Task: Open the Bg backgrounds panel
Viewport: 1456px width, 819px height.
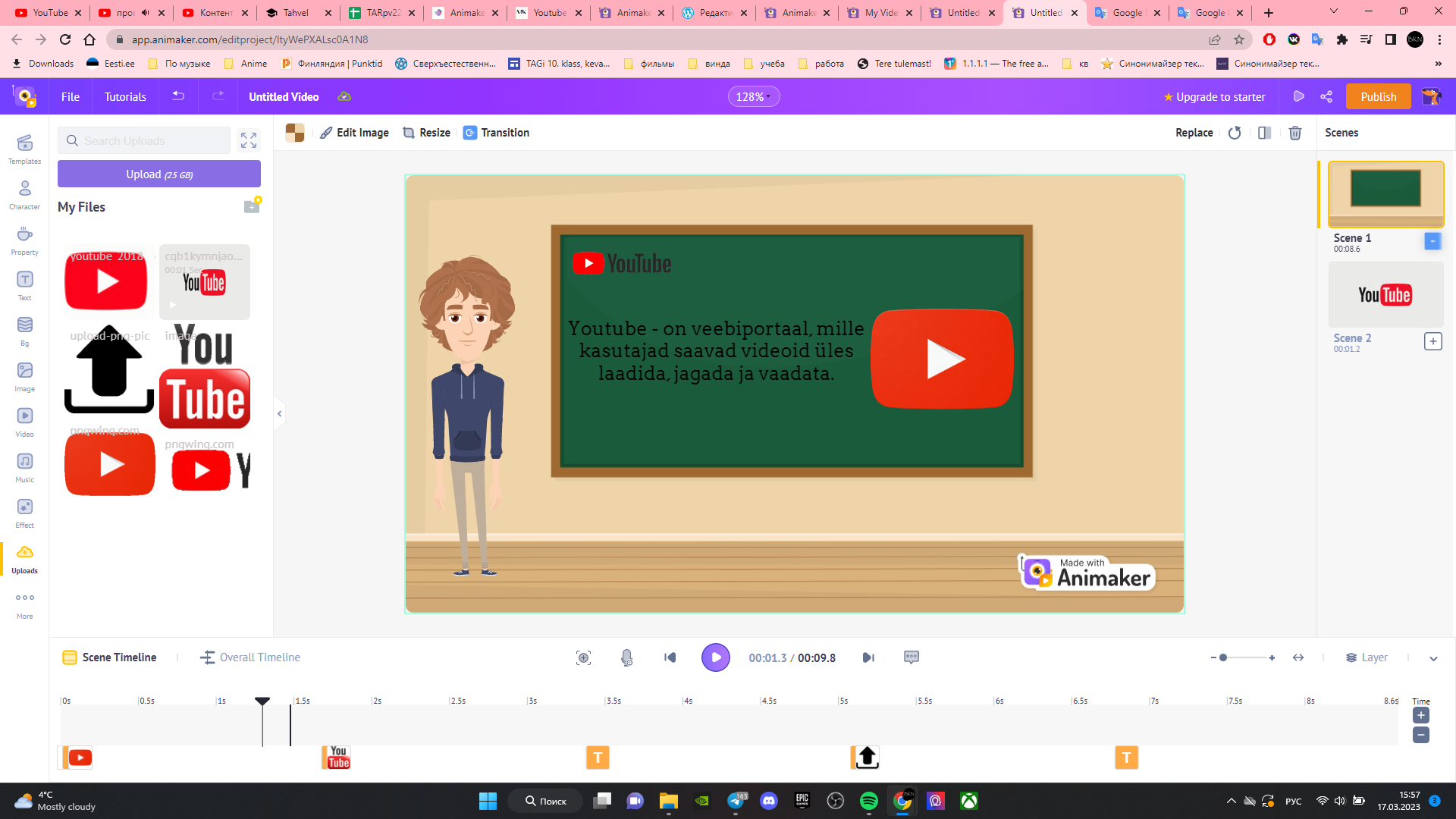Action: 24,331
